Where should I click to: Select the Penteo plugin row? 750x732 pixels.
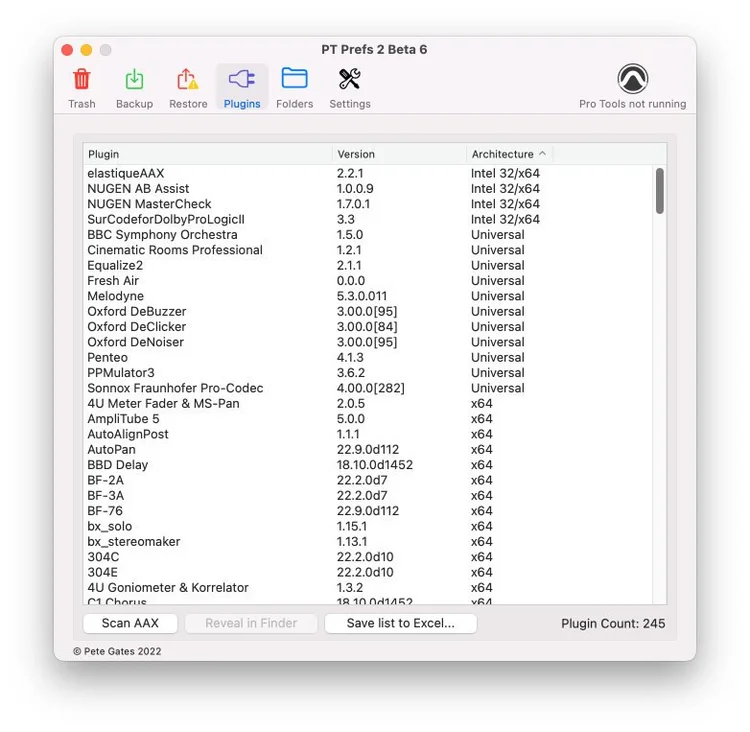(x=367, y=357)
